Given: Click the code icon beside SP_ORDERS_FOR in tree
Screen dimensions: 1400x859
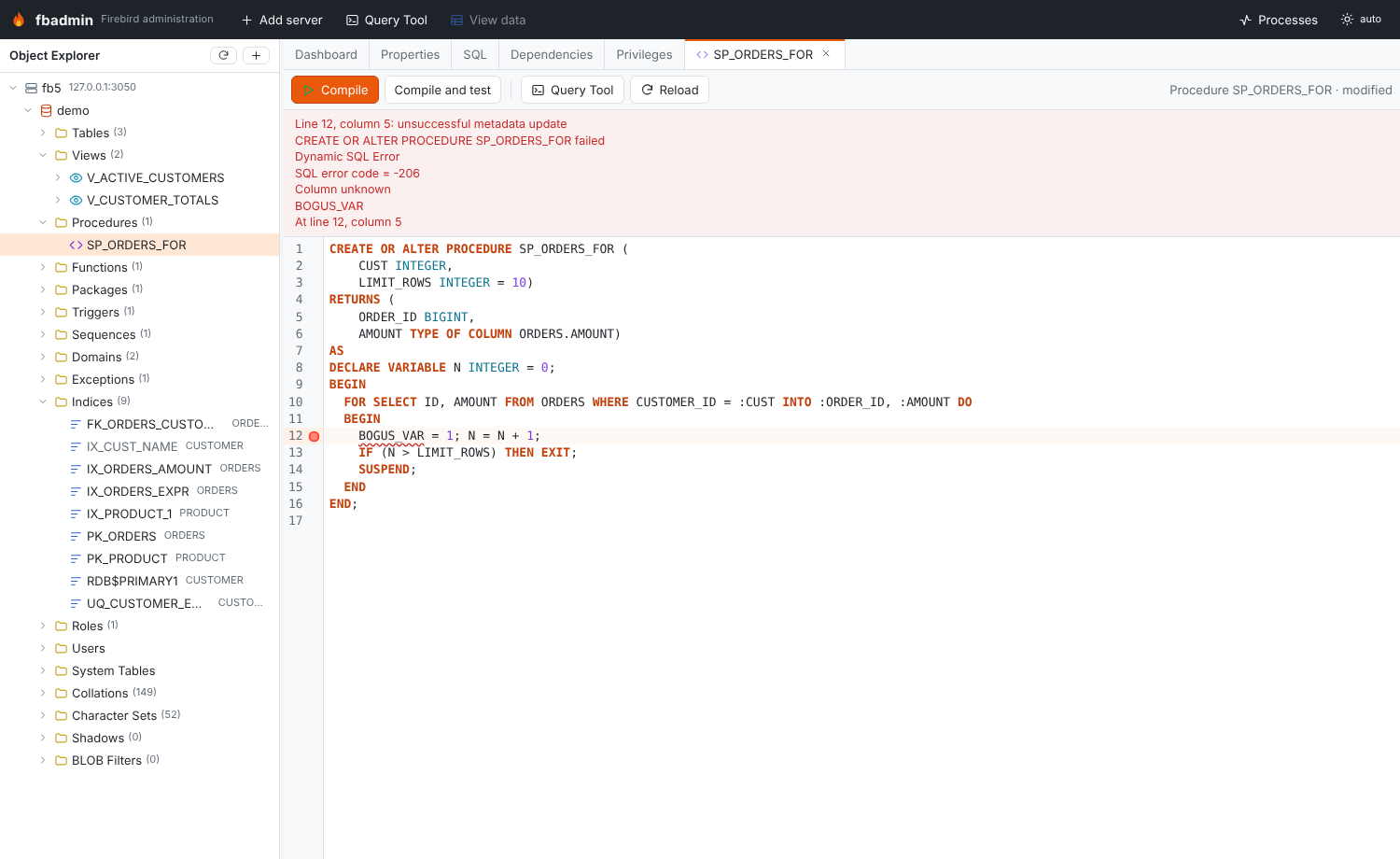Looking at the screenshot, I should click(x=76, y=245).
